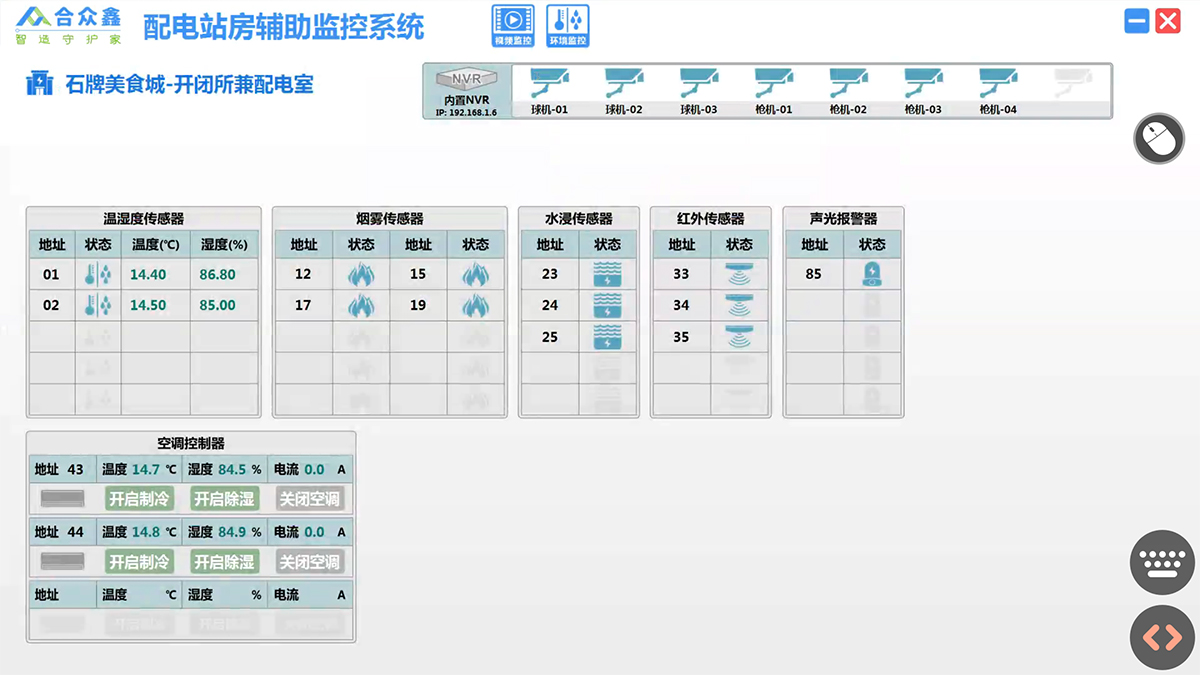Click the mouse icon round button

1158,139
